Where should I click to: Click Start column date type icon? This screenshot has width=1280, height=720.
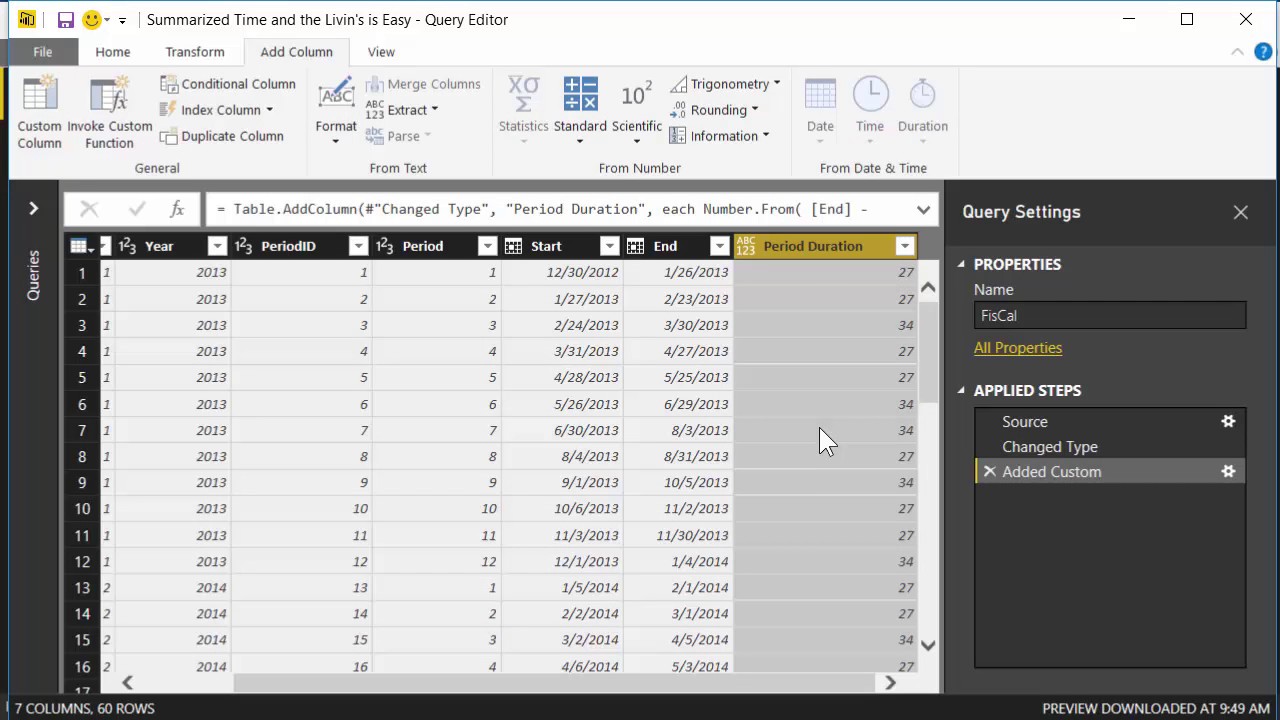pyautogui.click(x=514, y=246)
